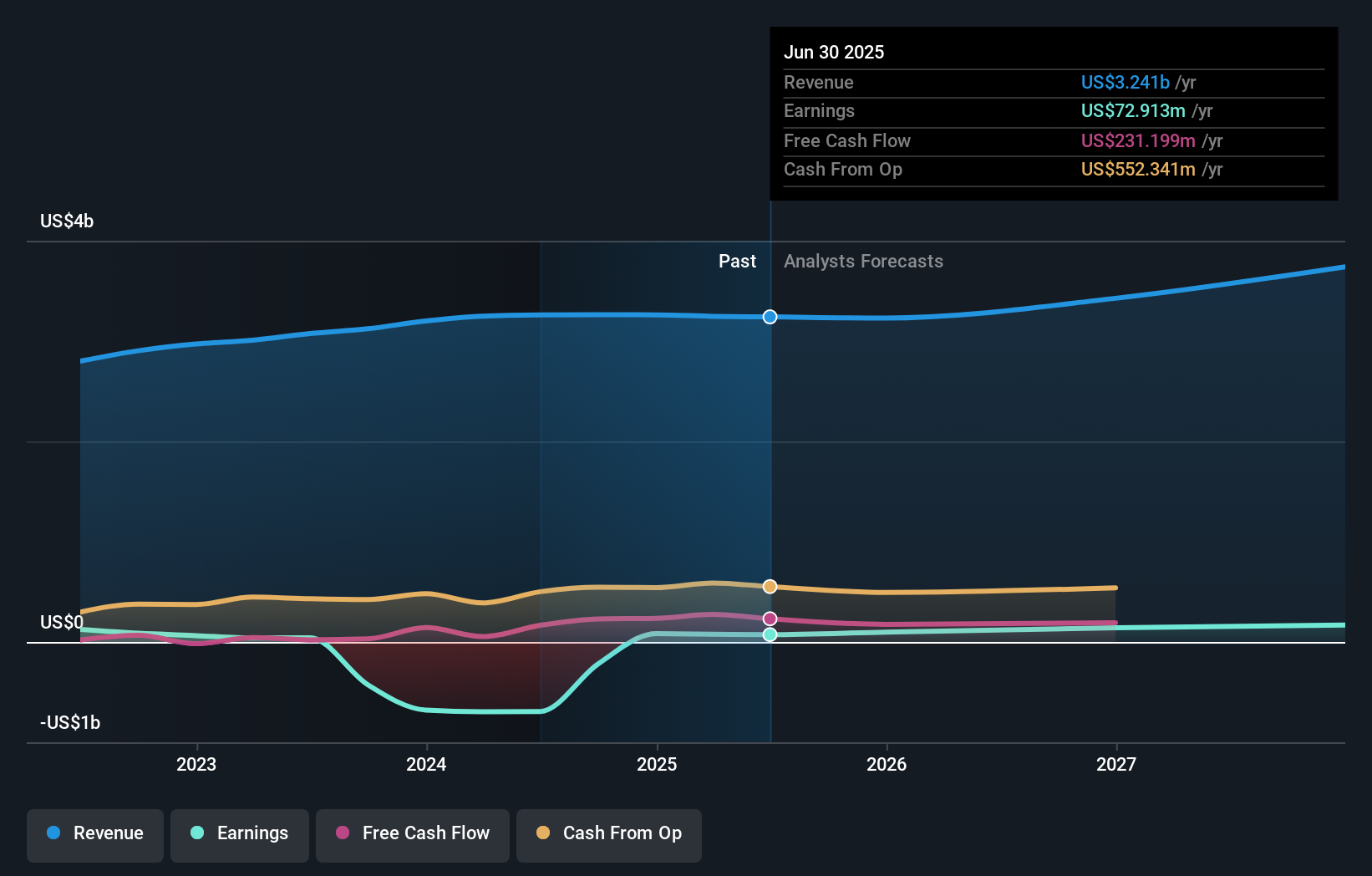The image size is (1372, 876).
Task: Click the Cash From Op data marker
Action: coord(770,587)
